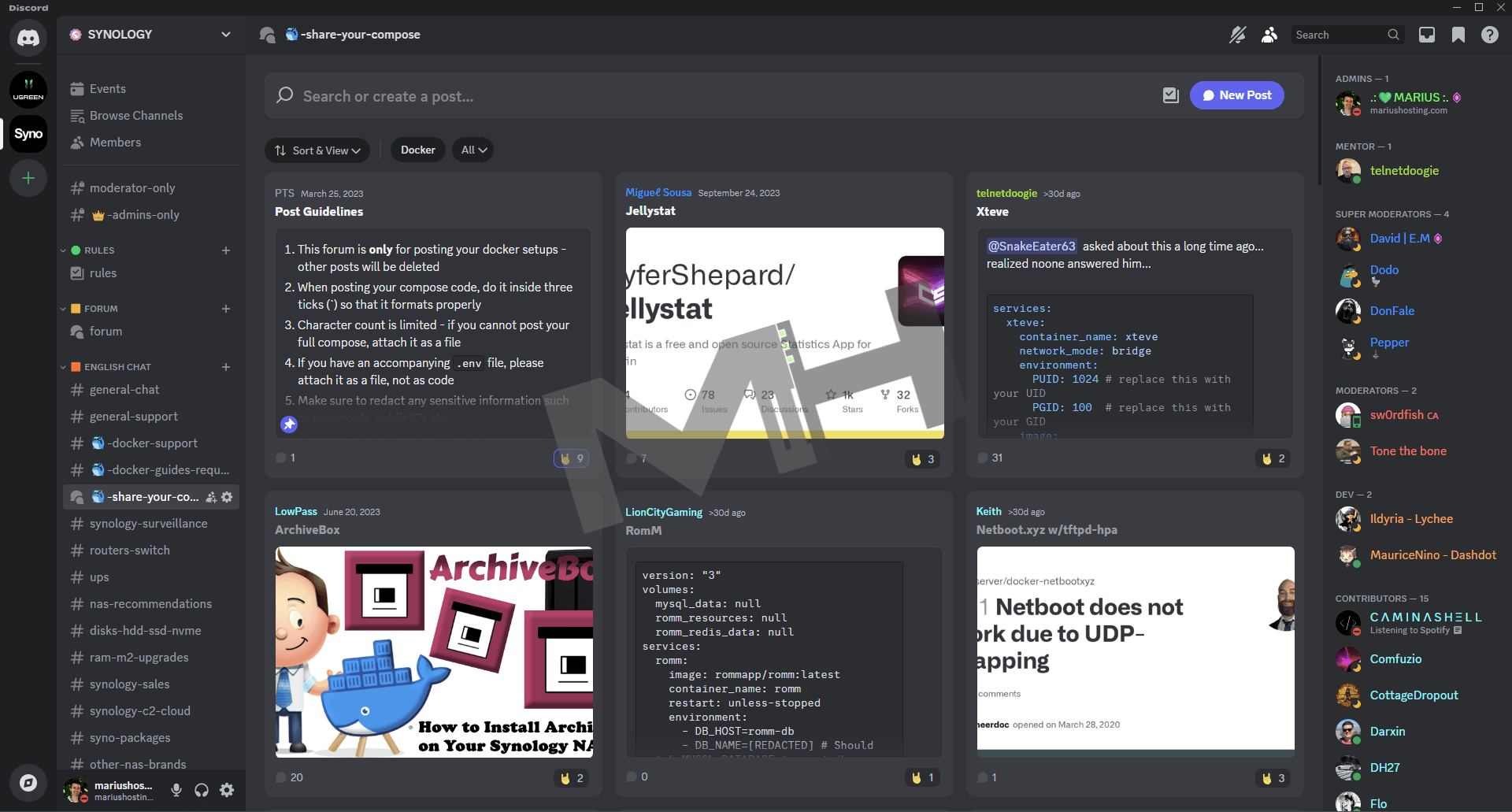Toggle reaction with 9 on Post Guidelines
This screenshot has height=812, width=1512.
point(572,458)
